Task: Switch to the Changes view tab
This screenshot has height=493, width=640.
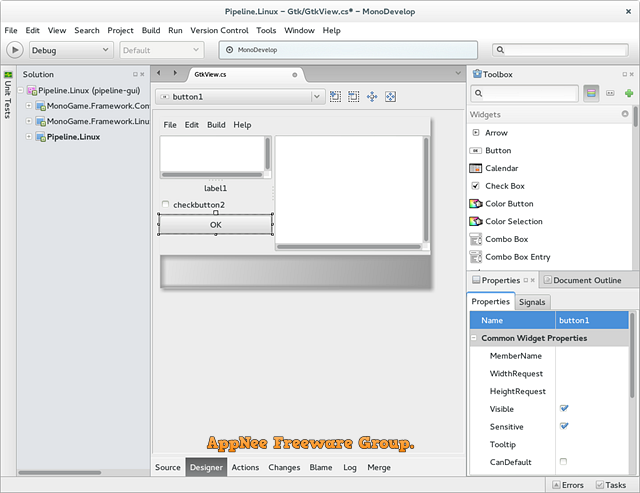Action: (x=284, y=467)
